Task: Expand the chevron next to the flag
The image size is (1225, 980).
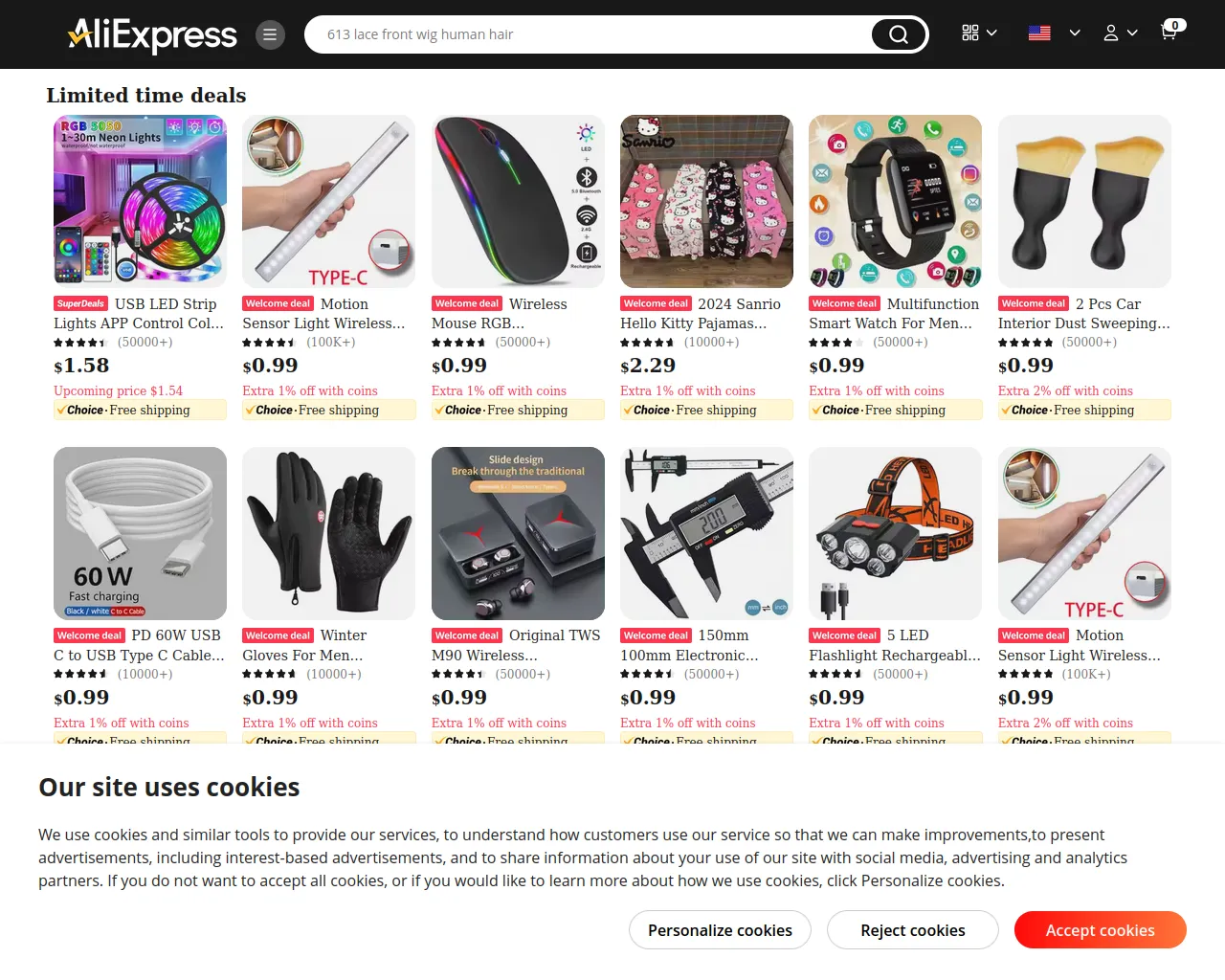Action: pyautogui.click(x=1075, y=33)
